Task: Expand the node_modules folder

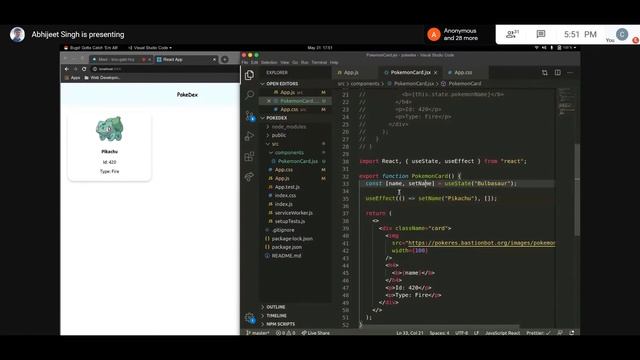Action: pyautogui.click(x=289, y=127)
